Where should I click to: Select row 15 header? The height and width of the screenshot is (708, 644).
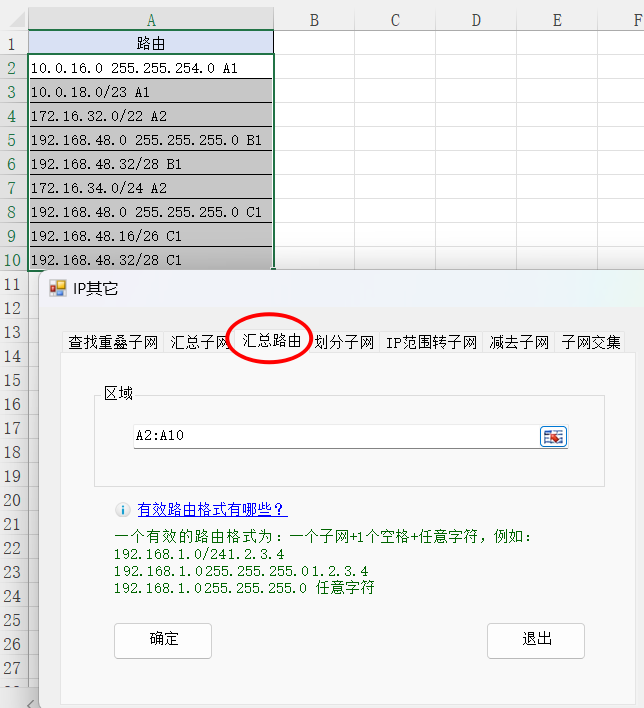point(12,380)
